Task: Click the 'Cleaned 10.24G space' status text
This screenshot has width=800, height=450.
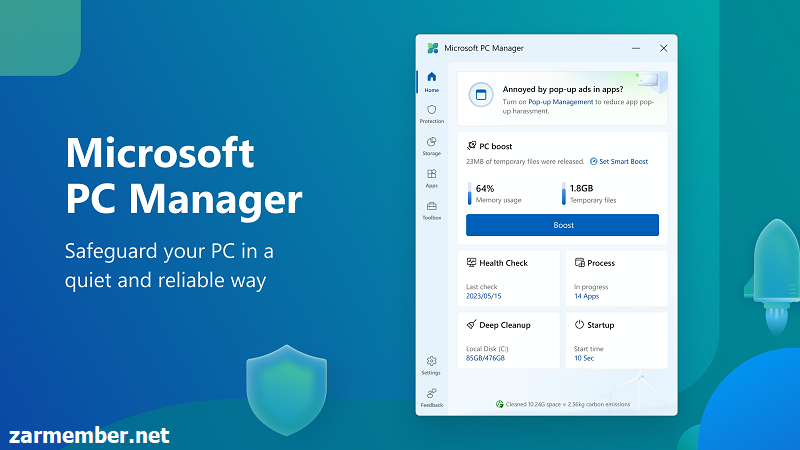Action: tap(568, 404)
